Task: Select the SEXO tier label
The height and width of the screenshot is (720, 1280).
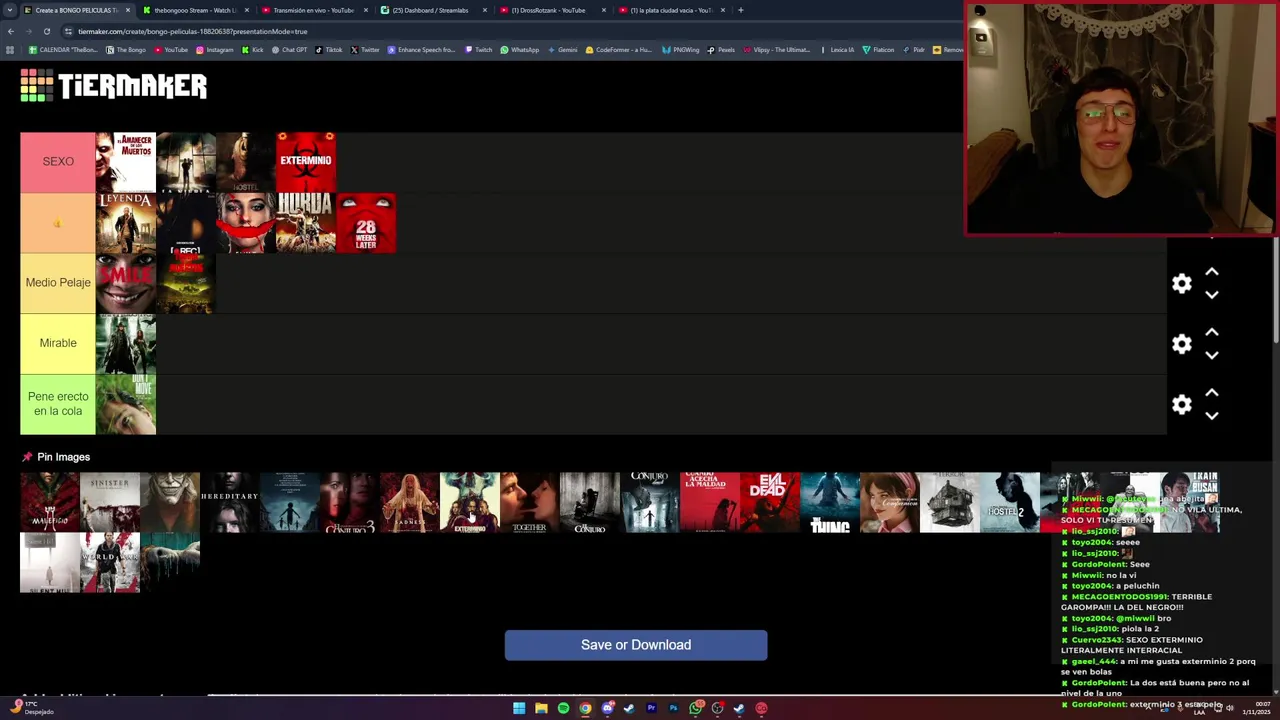Action: tap(58, 161)
